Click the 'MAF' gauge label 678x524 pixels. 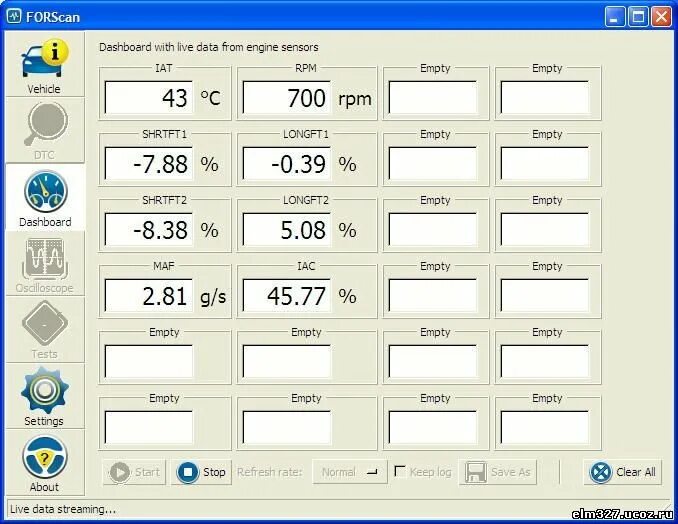pos(164,266)
